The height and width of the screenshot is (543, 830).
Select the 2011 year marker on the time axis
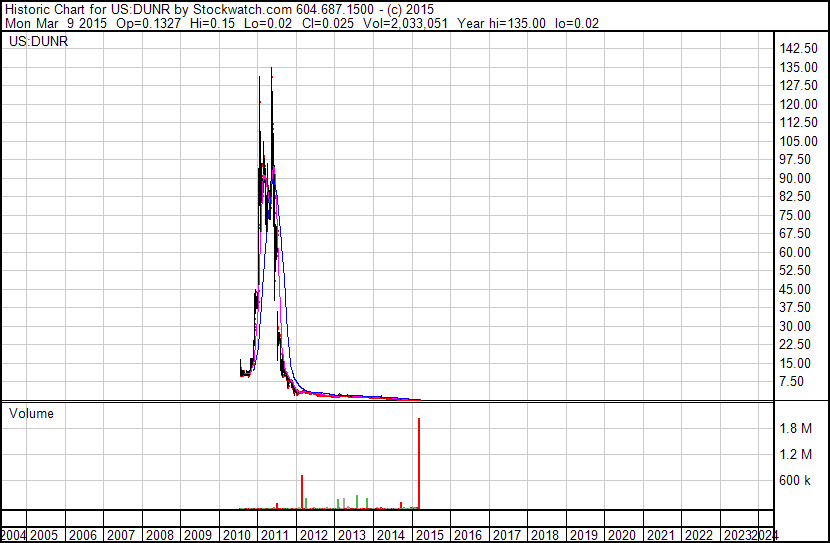click(x=275, y=535)
